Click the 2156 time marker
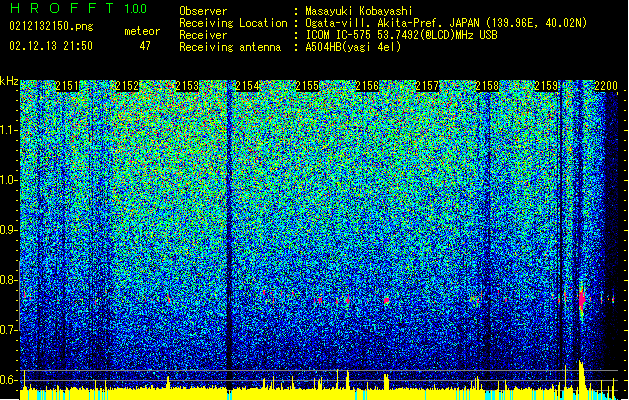This screenshot has height=400, width=629. pyautogui.click(x=367, y=86)
